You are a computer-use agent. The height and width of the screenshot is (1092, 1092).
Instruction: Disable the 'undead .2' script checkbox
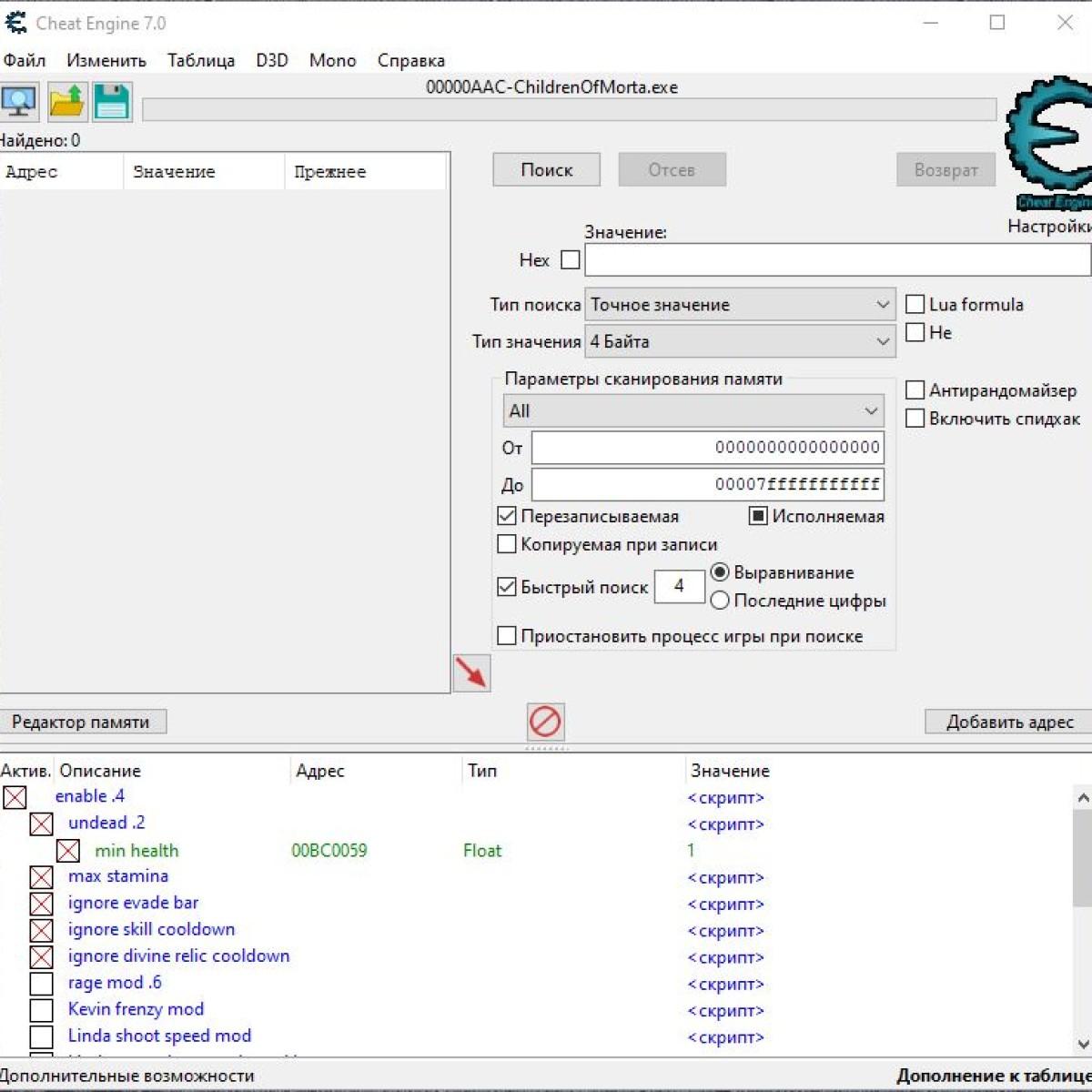click(x=41, y=824)
